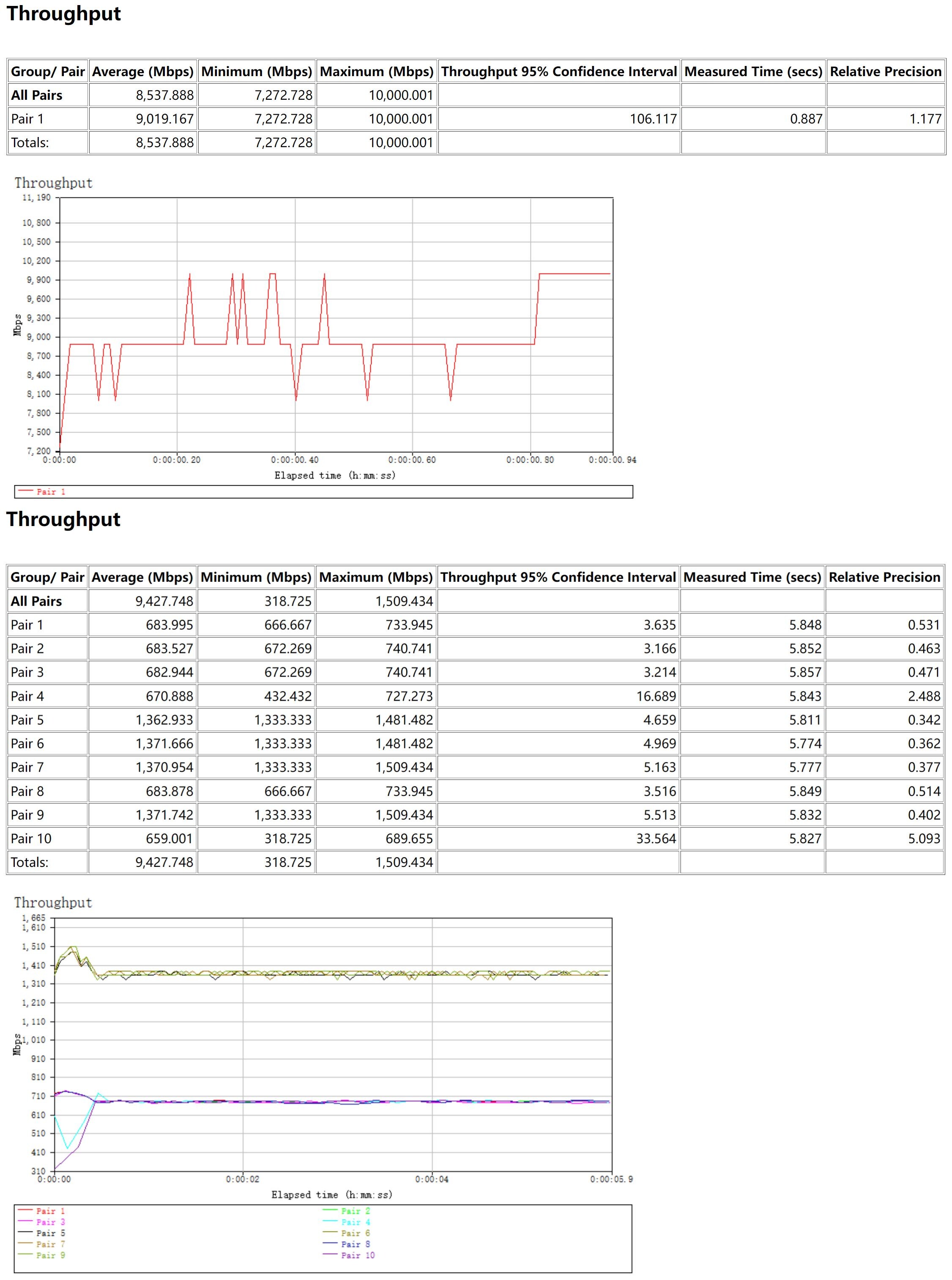The height and width of the screenshot is (1280, 952).
Task: Select the 9,019.167 average cell
Action: click(x=165, y=119)
